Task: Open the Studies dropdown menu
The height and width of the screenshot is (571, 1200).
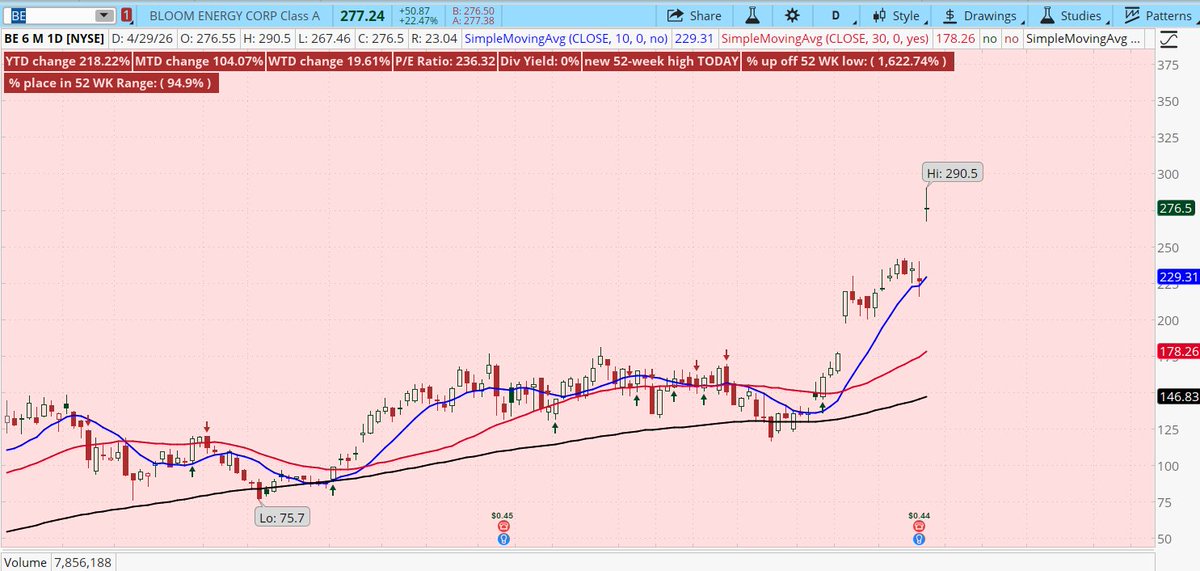Action: 1073,15
